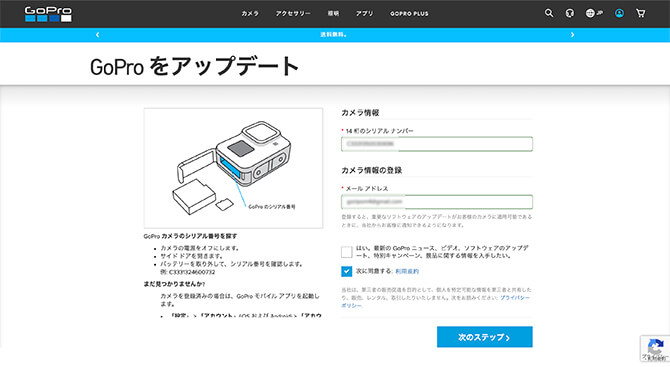Image resolution: width=670 pixels, height=367 pixels.
Task: Click the カメラ情報の登録 section heading
Action: tap(371, 170)
